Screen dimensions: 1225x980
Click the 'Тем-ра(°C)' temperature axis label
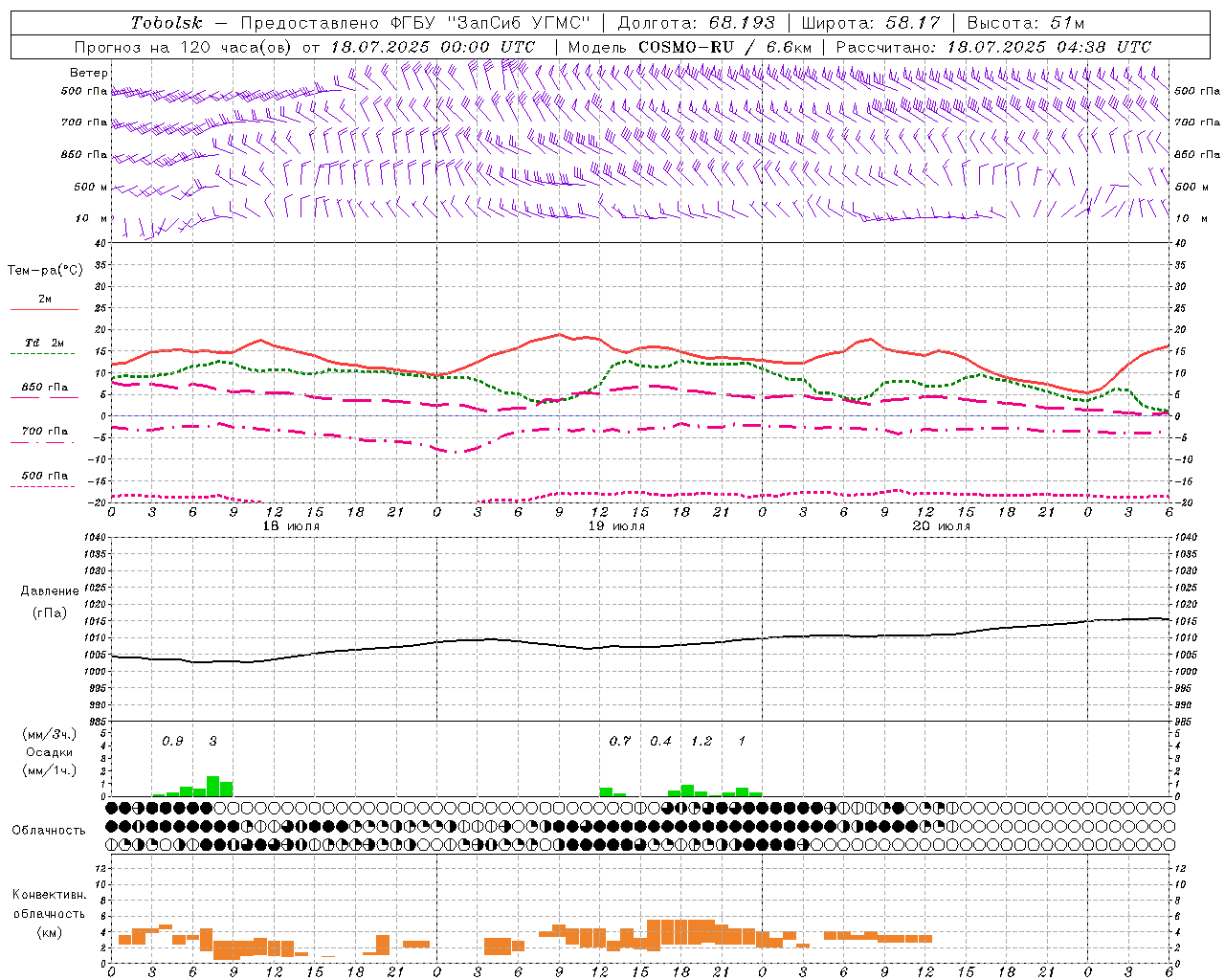(45, 271)
